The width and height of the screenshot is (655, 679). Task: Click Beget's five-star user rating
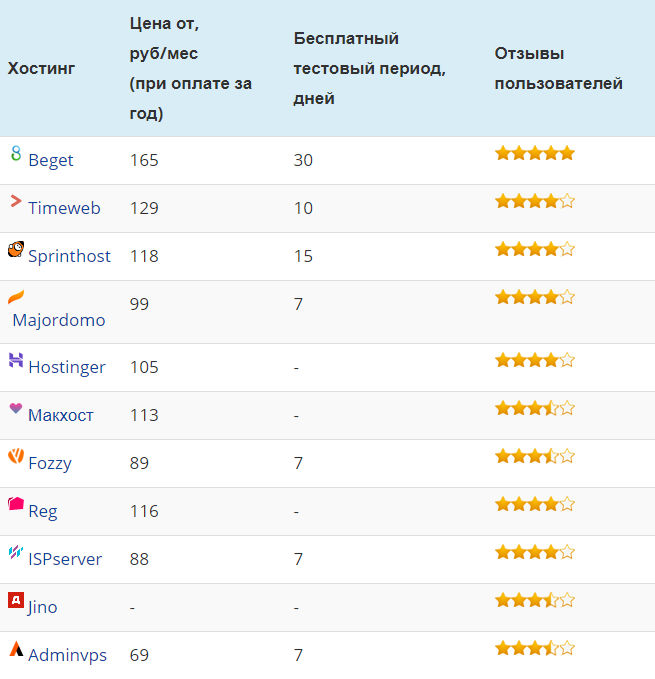[535, 154]
